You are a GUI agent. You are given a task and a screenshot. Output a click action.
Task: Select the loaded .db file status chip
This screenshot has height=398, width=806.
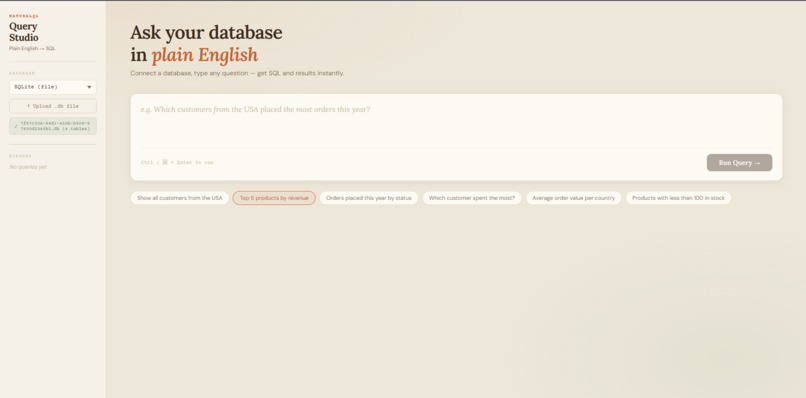coord(52,126)
